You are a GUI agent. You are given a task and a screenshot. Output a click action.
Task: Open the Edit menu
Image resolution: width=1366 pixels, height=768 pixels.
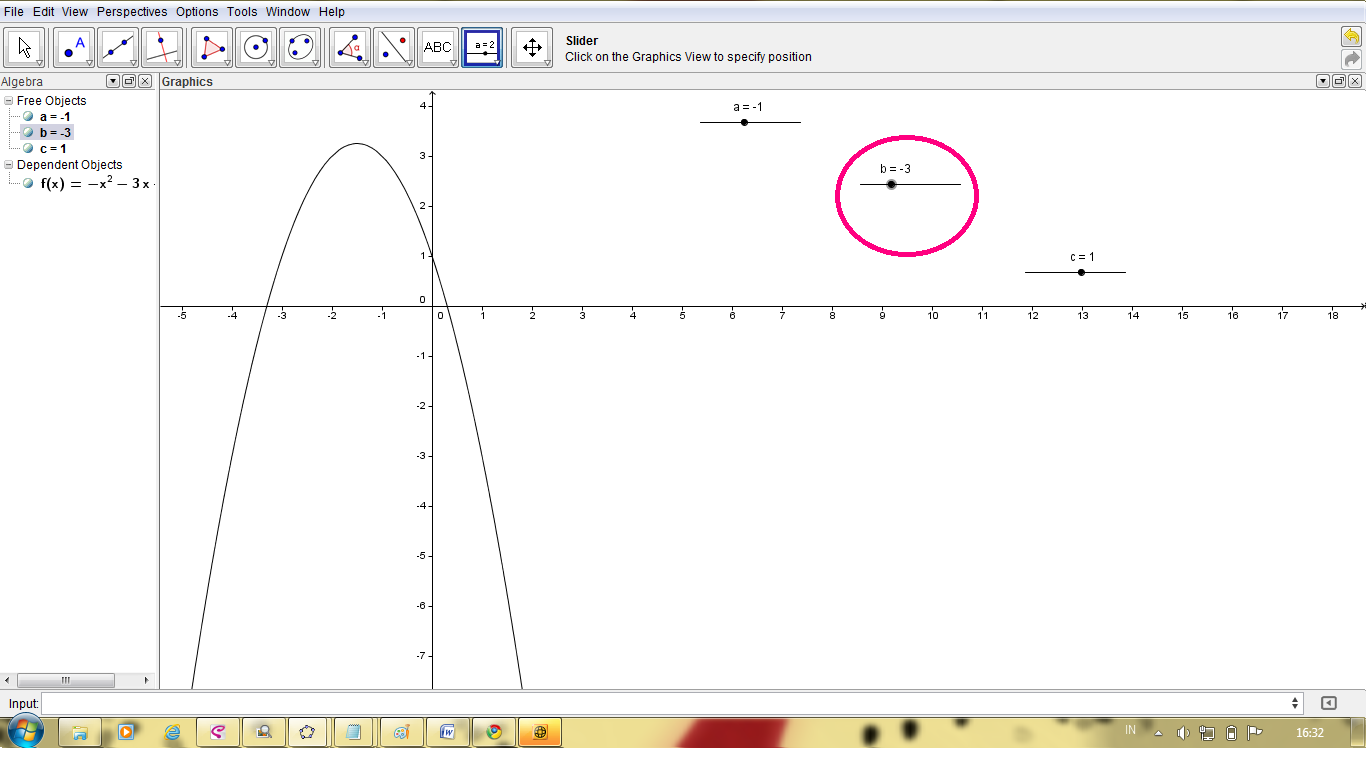(x=43, y=12)
